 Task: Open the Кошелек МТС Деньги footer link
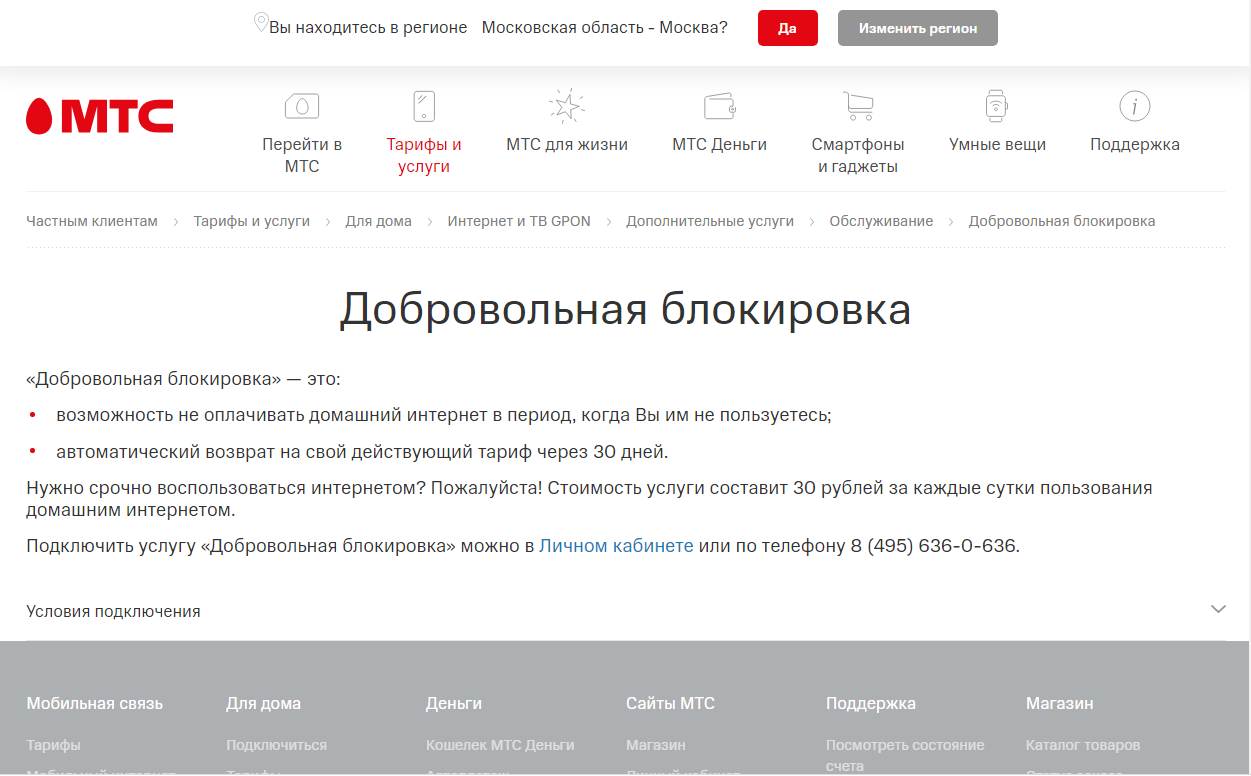tap(500, 745)
